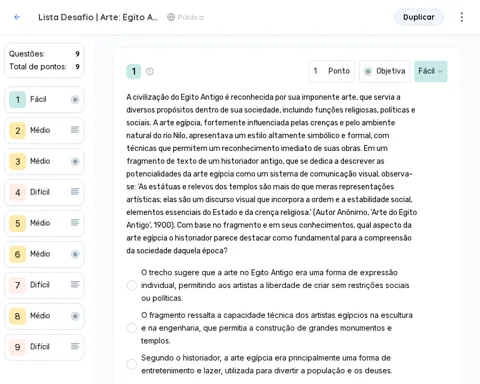Open the three-dot more options menu

(x=462, y=17)
